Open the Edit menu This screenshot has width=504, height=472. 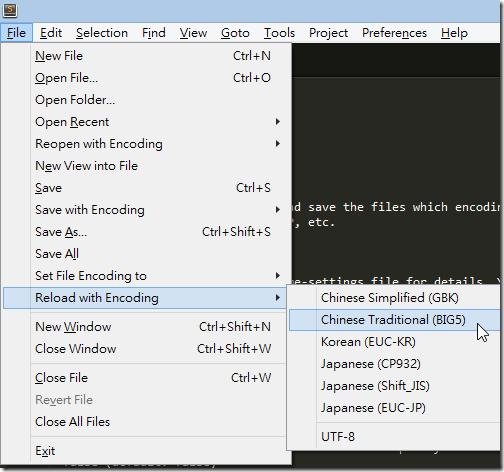[51, 33]
